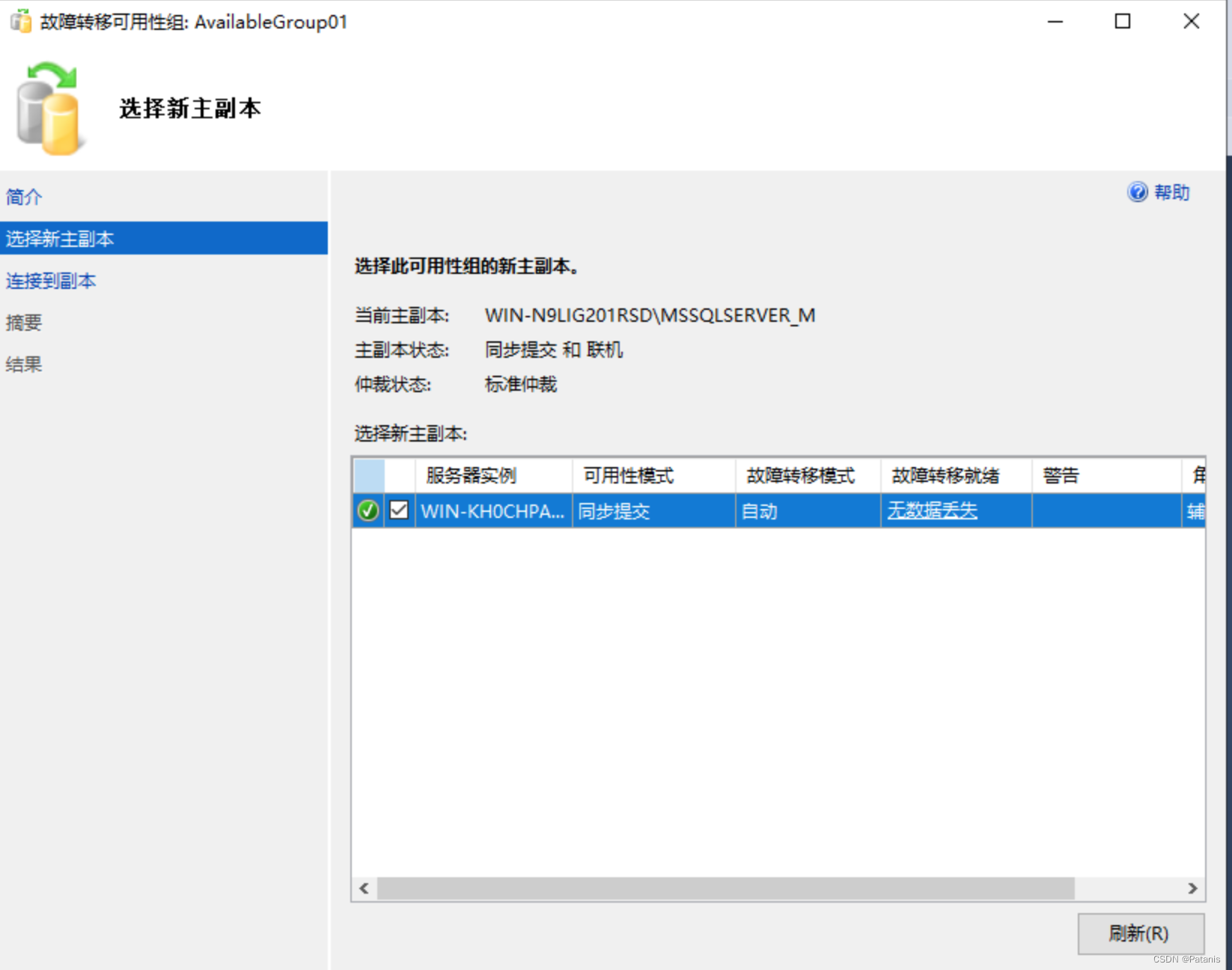Click the 同步提交 availability mode cell
Viewport: 1232px width, 970px height.
point(654,510)
